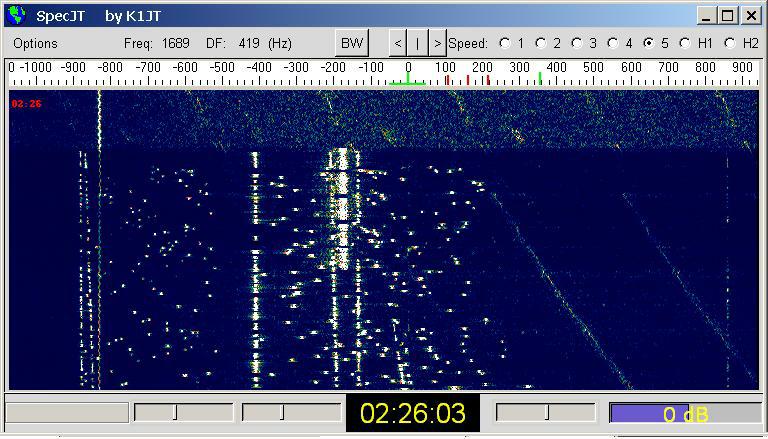768x439 pixels.
Task: Click the -800 label on frequency scale
Action: click(x=110, y=68)
